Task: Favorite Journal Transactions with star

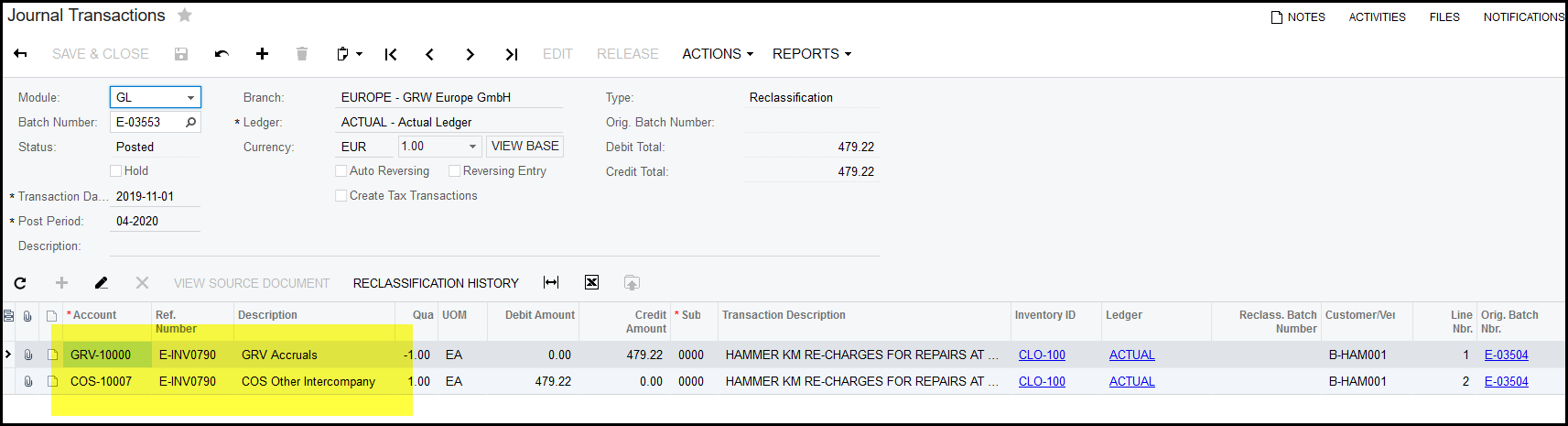Action: point(185,16)
